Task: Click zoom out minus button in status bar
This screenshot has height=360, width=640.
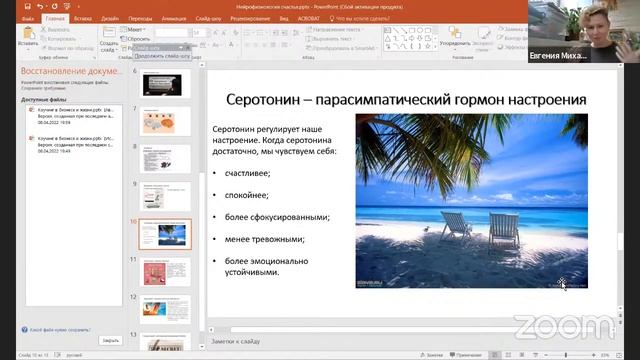Action: coord(546,355)
